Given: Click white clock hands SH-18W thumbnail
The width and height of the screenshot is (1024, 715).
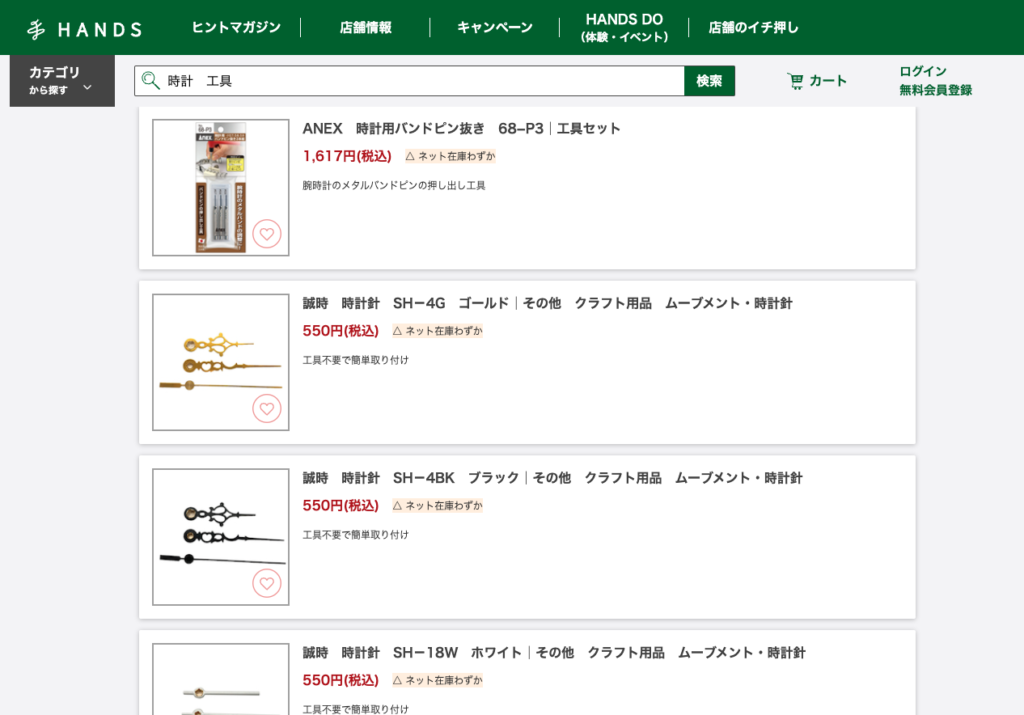Looking at the screenshot, I should [x=221, y=679].
